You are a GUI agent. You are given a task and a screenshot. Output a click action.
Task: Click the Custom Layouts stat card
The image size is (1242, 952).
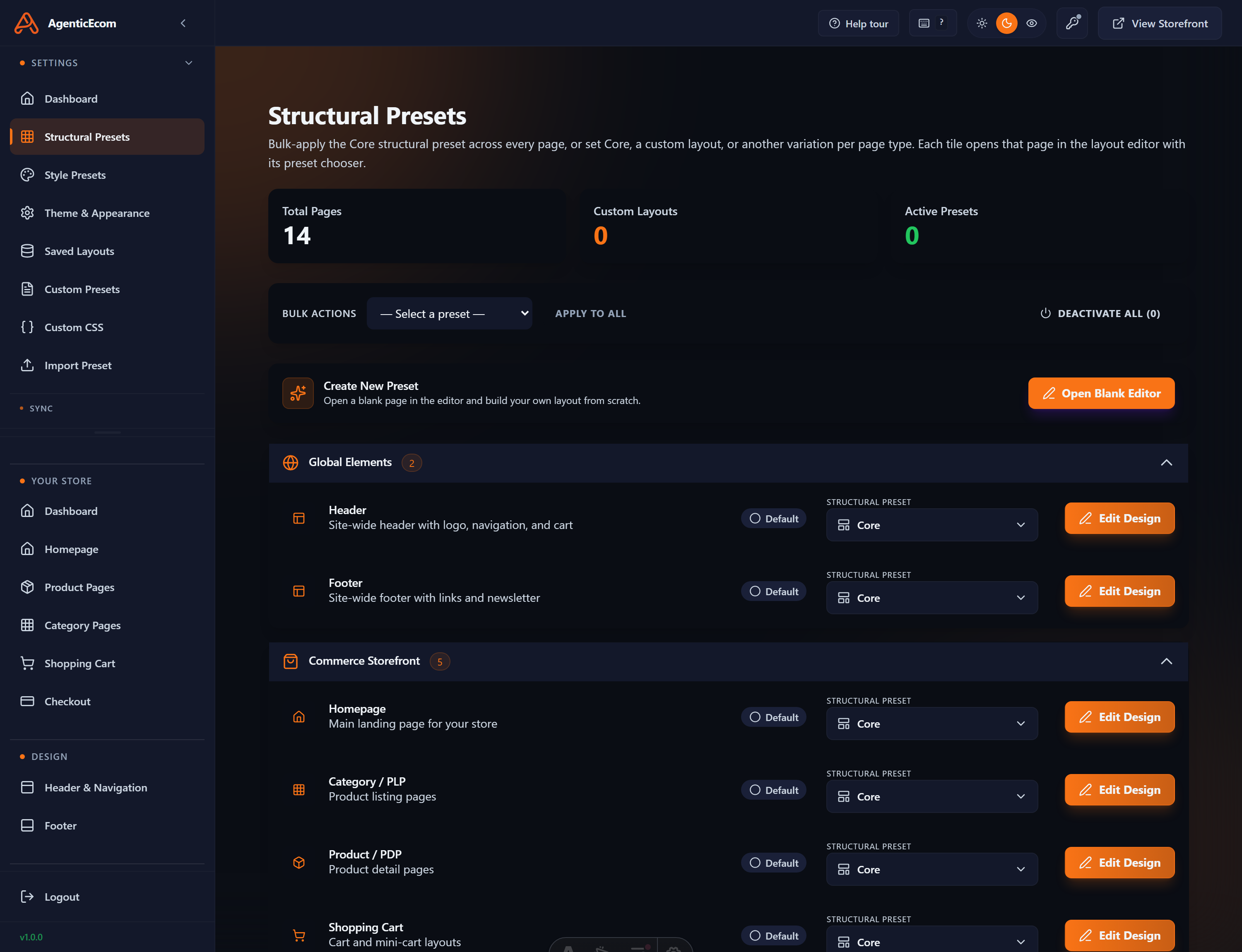pyautogui.click(x=728, y=226)
